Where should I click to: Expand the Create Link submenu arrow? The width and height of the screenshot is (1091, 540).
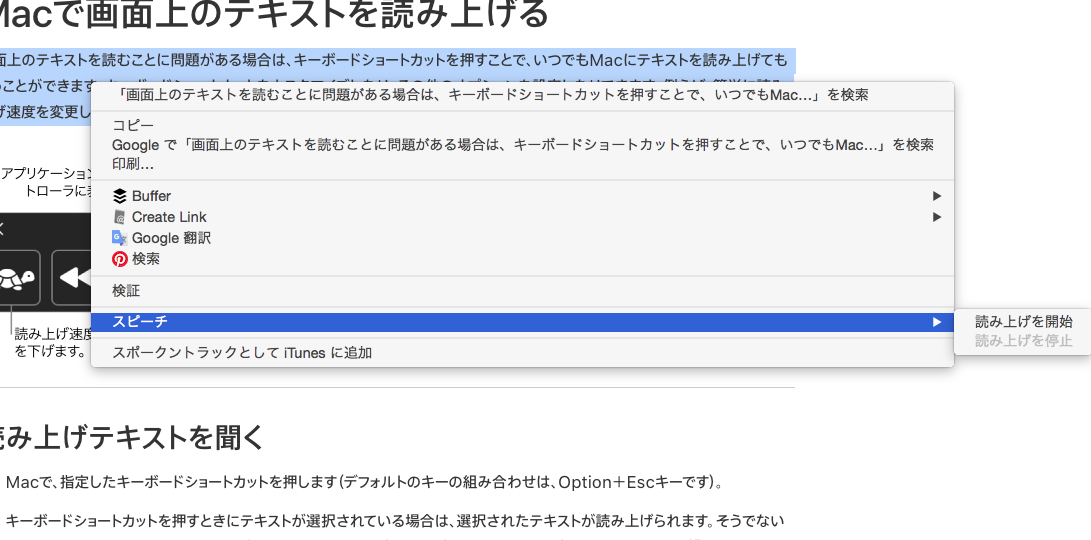(937, 217)
